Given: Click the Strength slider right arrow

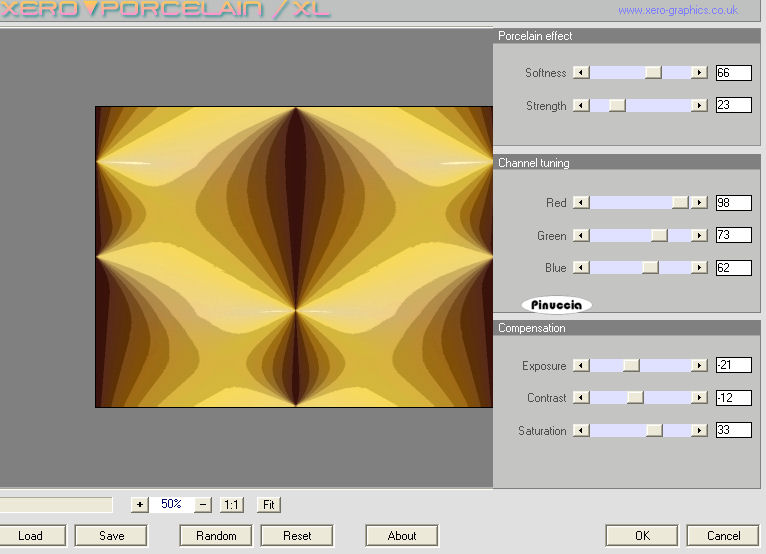Looking at the screenshot, I should (700, 105).
